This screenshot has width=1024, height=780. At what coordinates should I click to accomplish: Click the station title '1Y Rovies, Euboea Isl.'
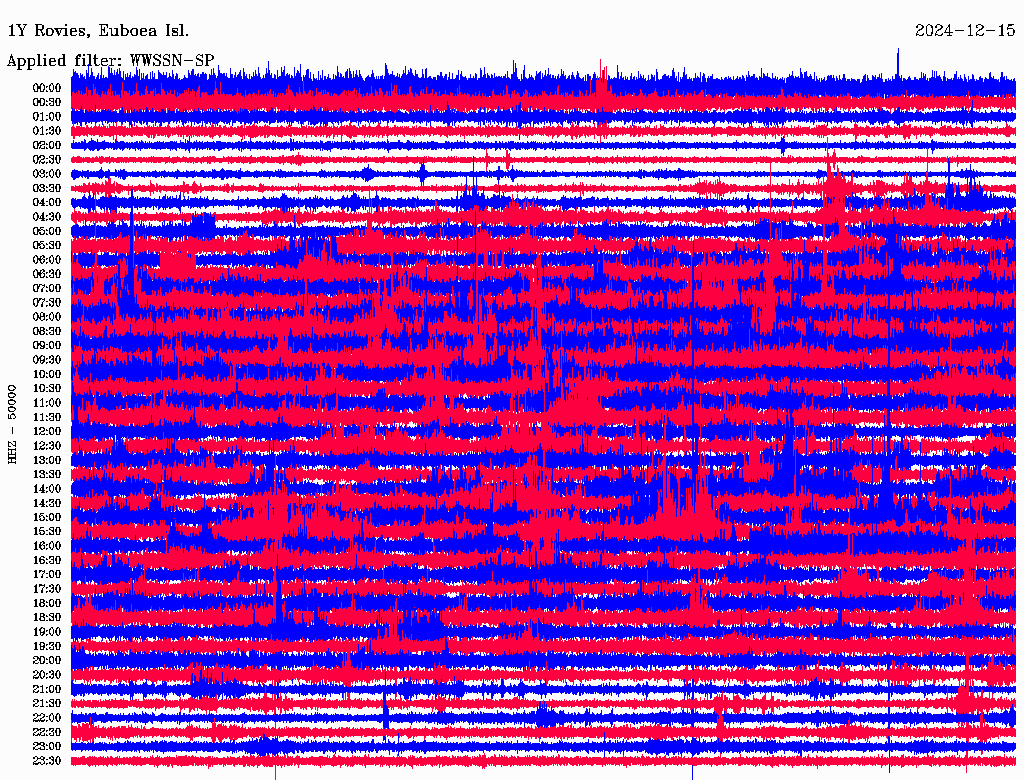coord(98,31)
